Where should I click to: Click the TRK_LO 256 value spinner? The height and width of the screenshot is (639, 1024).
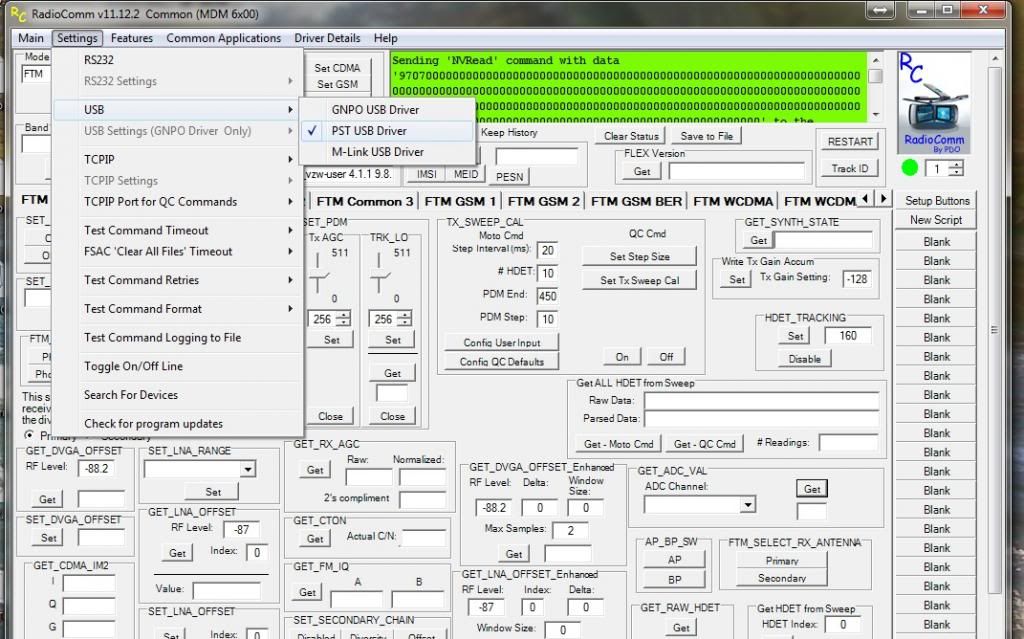pyautogui.click(x=405, y=319)
